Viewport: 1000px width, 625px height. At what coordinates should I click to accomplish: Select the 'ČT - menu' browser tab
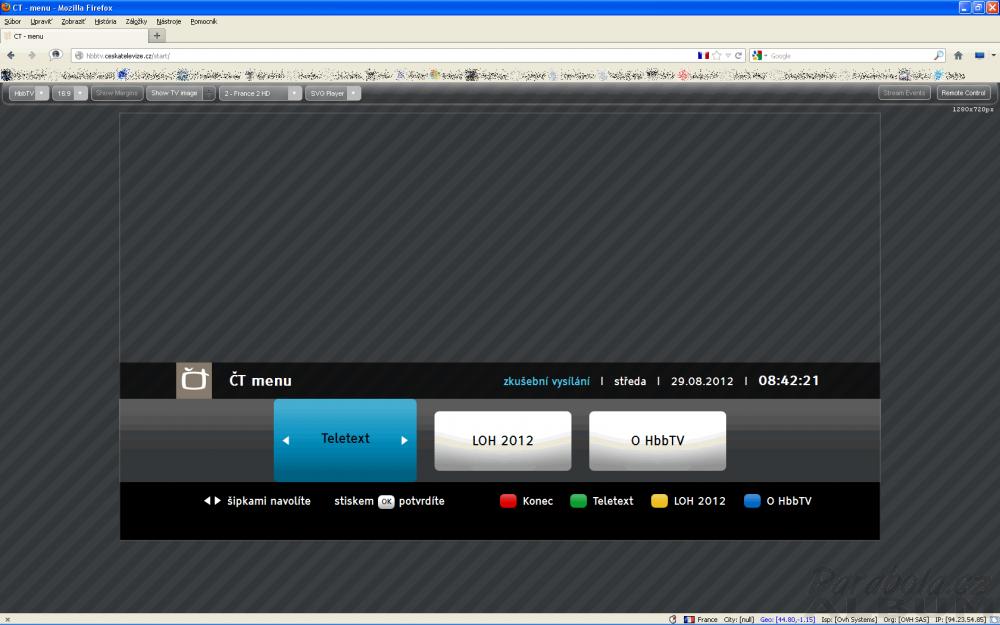pos(74,36)
